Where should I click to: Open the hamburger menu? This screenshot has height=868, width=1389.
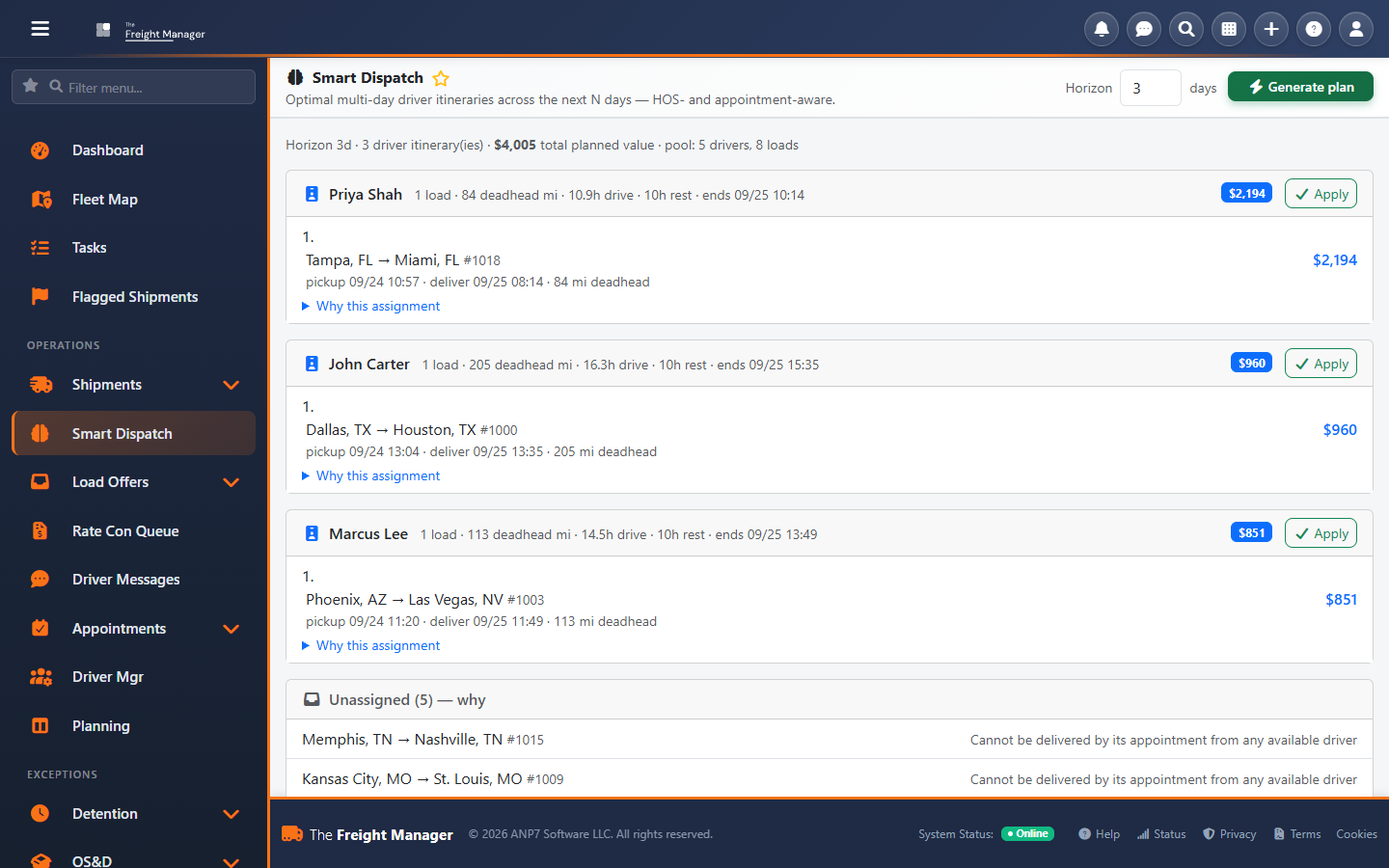pyautogui.click(x=40, y=29)
